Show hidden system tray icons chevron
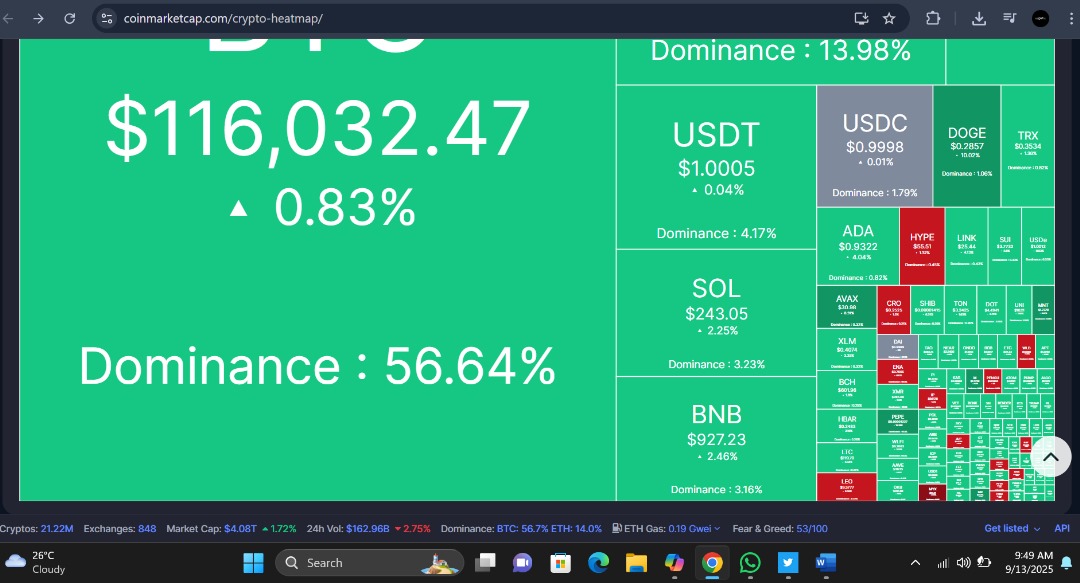The image size is (1080, 583). click(915, 563)
